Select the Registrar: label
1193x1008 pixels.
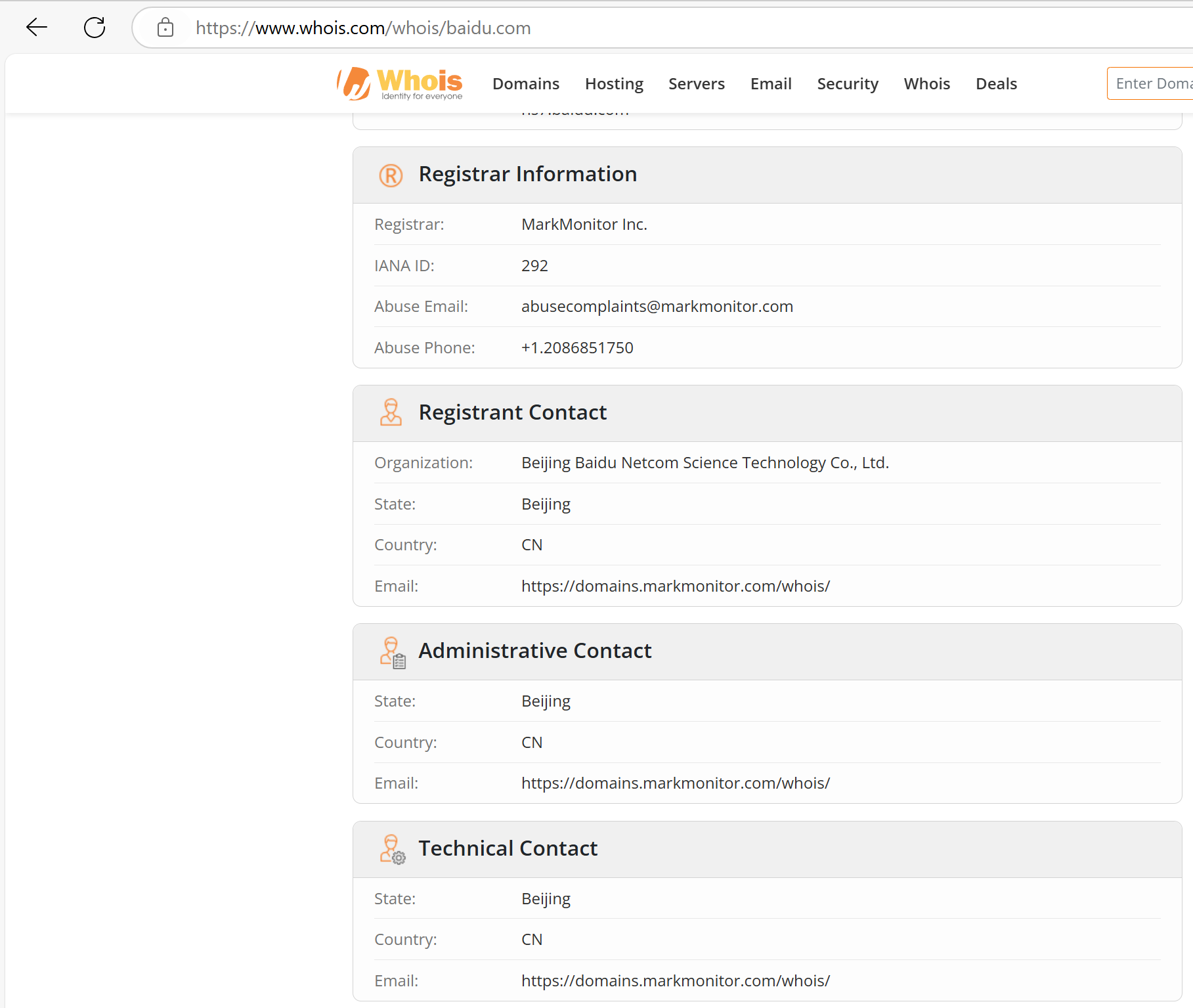tap(409, 225)
